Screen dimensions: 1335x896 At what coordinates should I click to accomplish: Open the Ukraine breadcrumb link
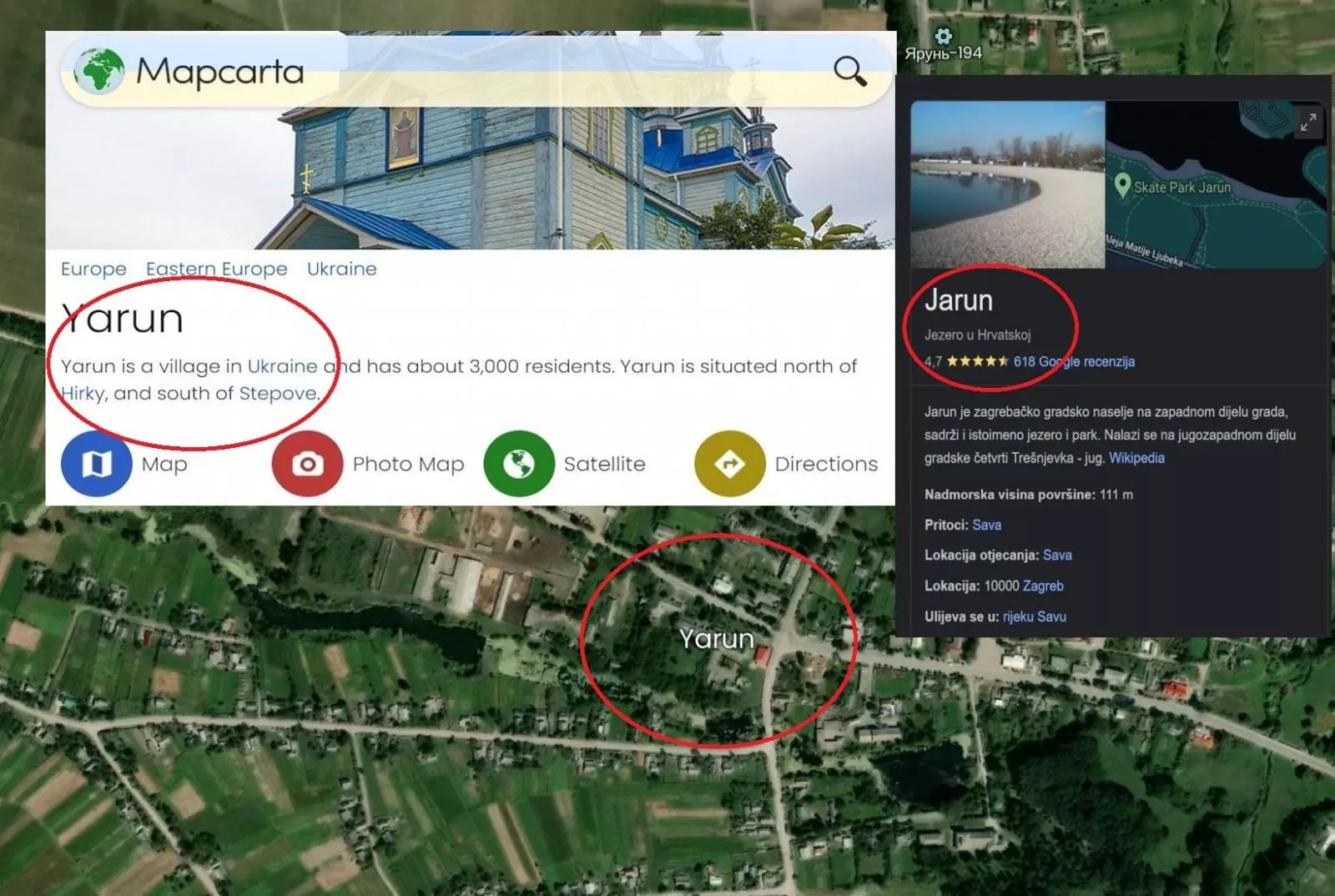click(x=341, y=269)
